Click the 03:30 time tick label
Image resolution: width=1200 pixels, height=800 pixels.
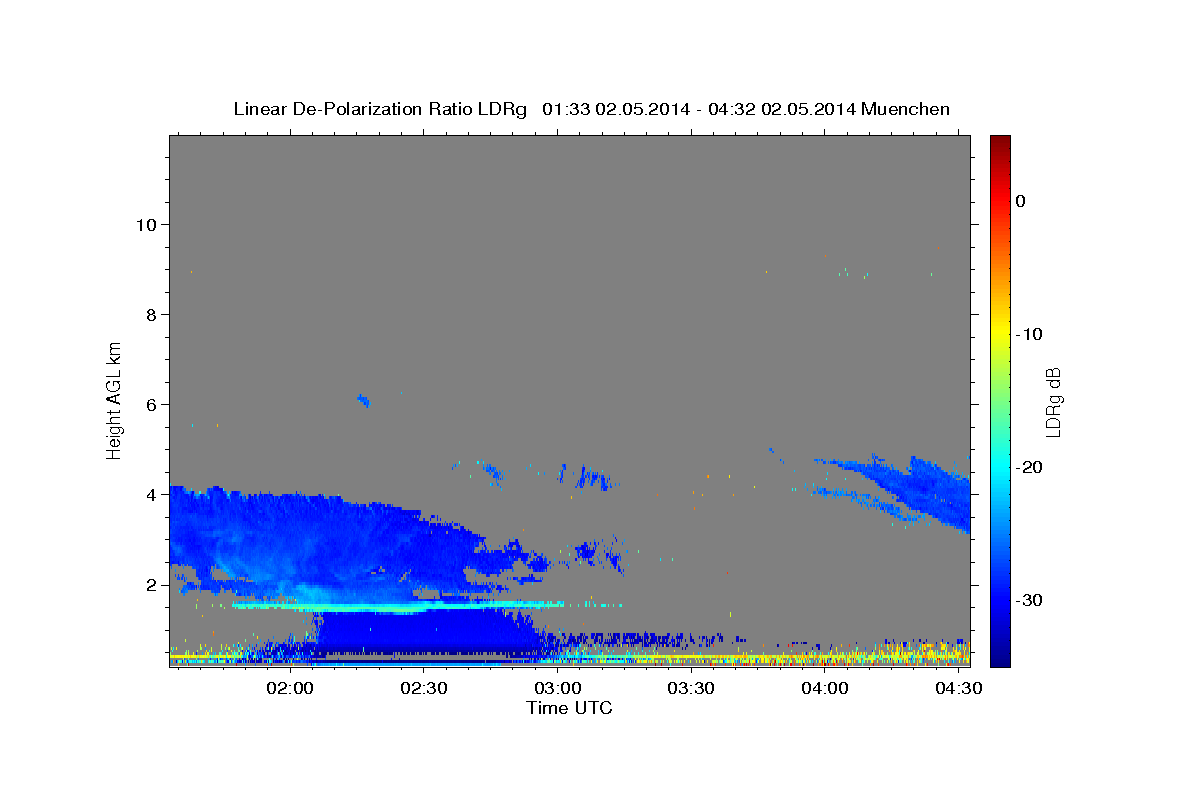[690, 689]
